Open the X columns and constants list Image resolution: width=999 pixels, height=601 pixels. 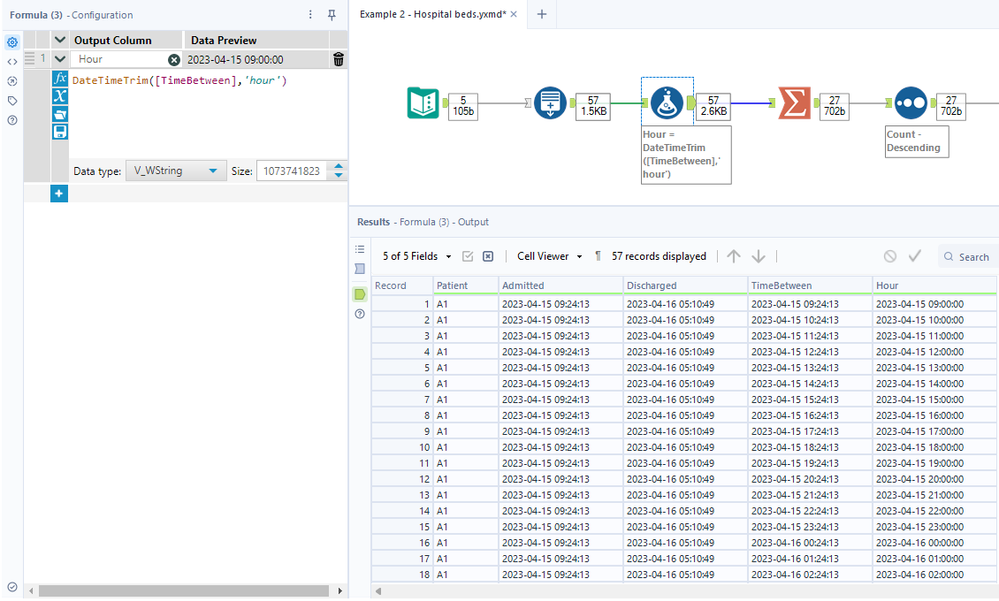tap(60, 96)
